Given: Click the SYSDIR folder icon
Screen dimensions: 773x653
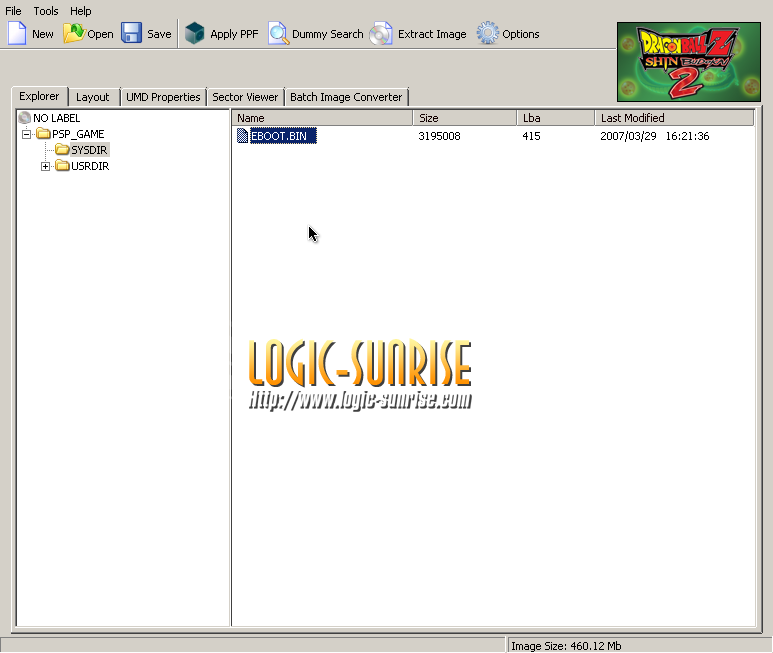Looking at the screenshot, I should coord(62,149).
